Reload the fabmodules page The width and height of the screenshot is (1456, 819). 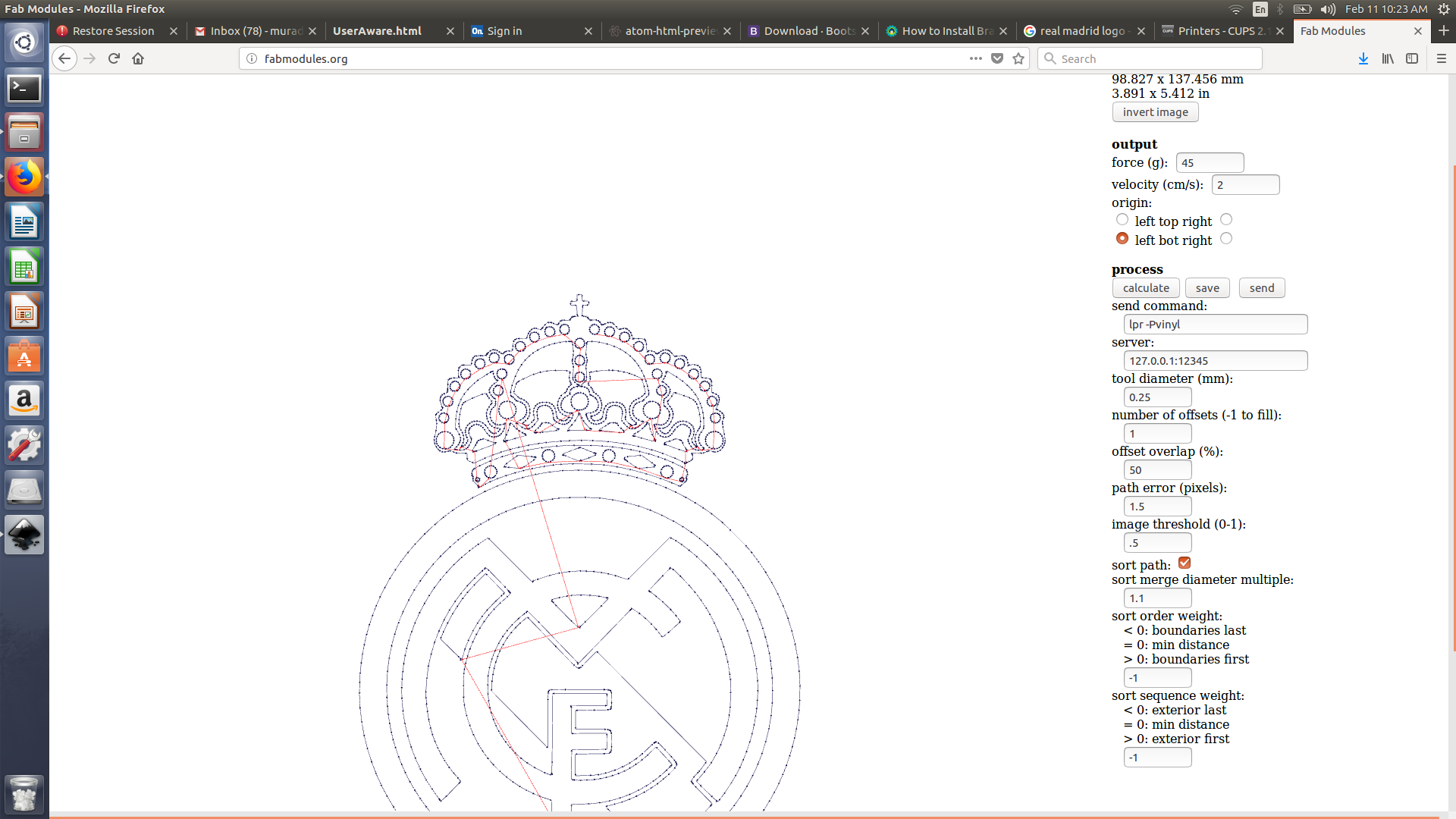tap(114, 58)
